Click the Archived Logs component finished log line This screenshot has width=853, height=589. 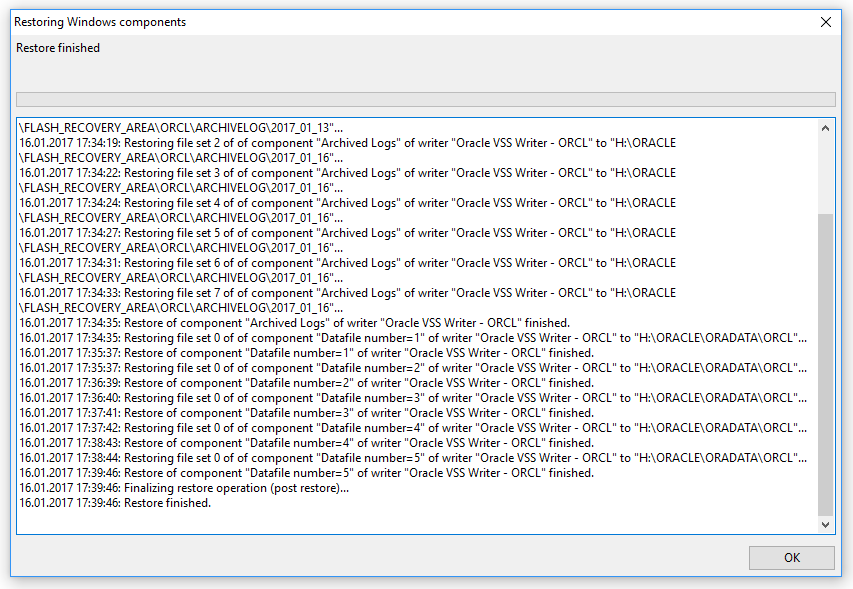coord(294,323)
